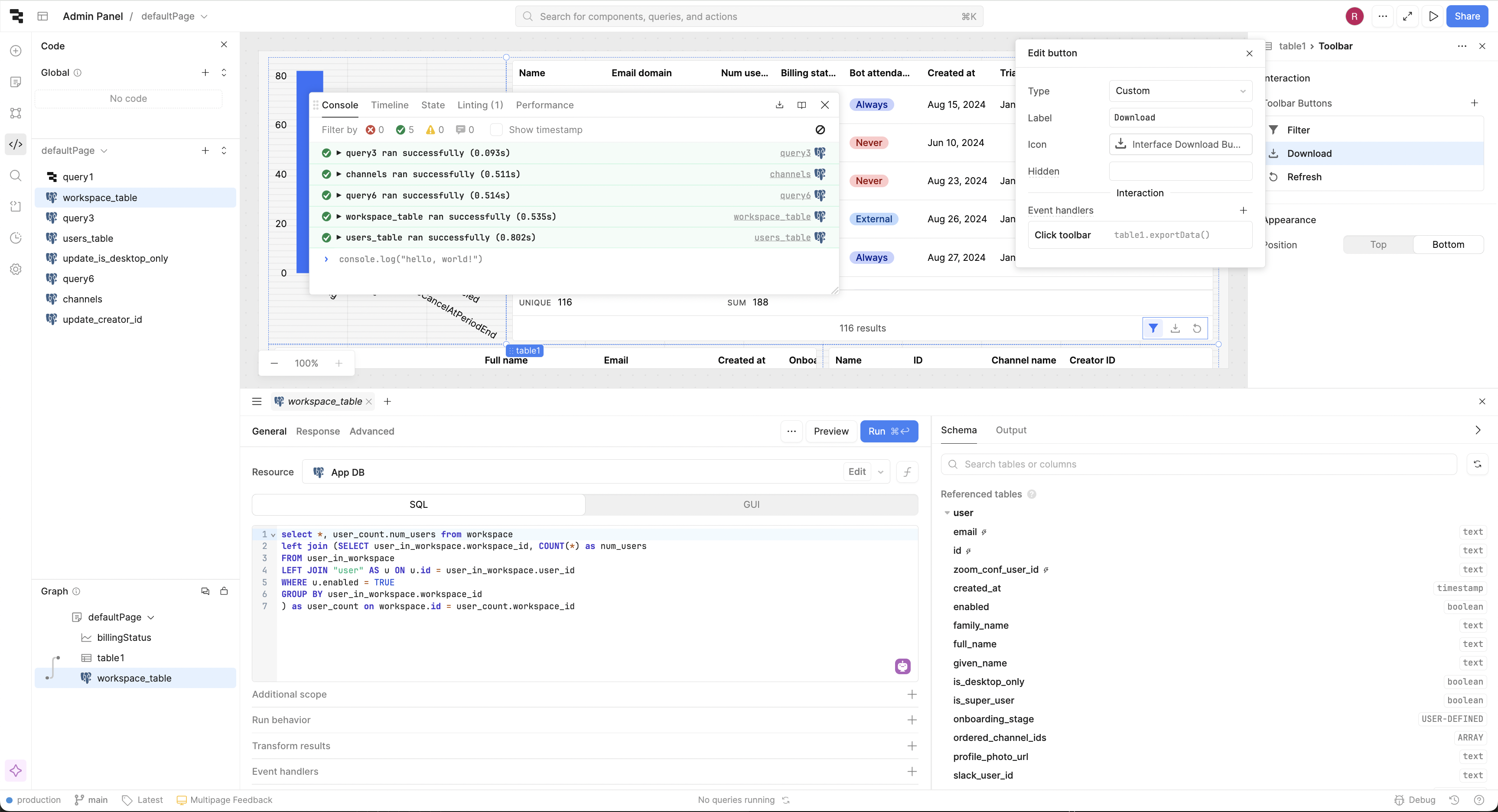
Task: Download the console logs
Action: click(x=779, y=105)
